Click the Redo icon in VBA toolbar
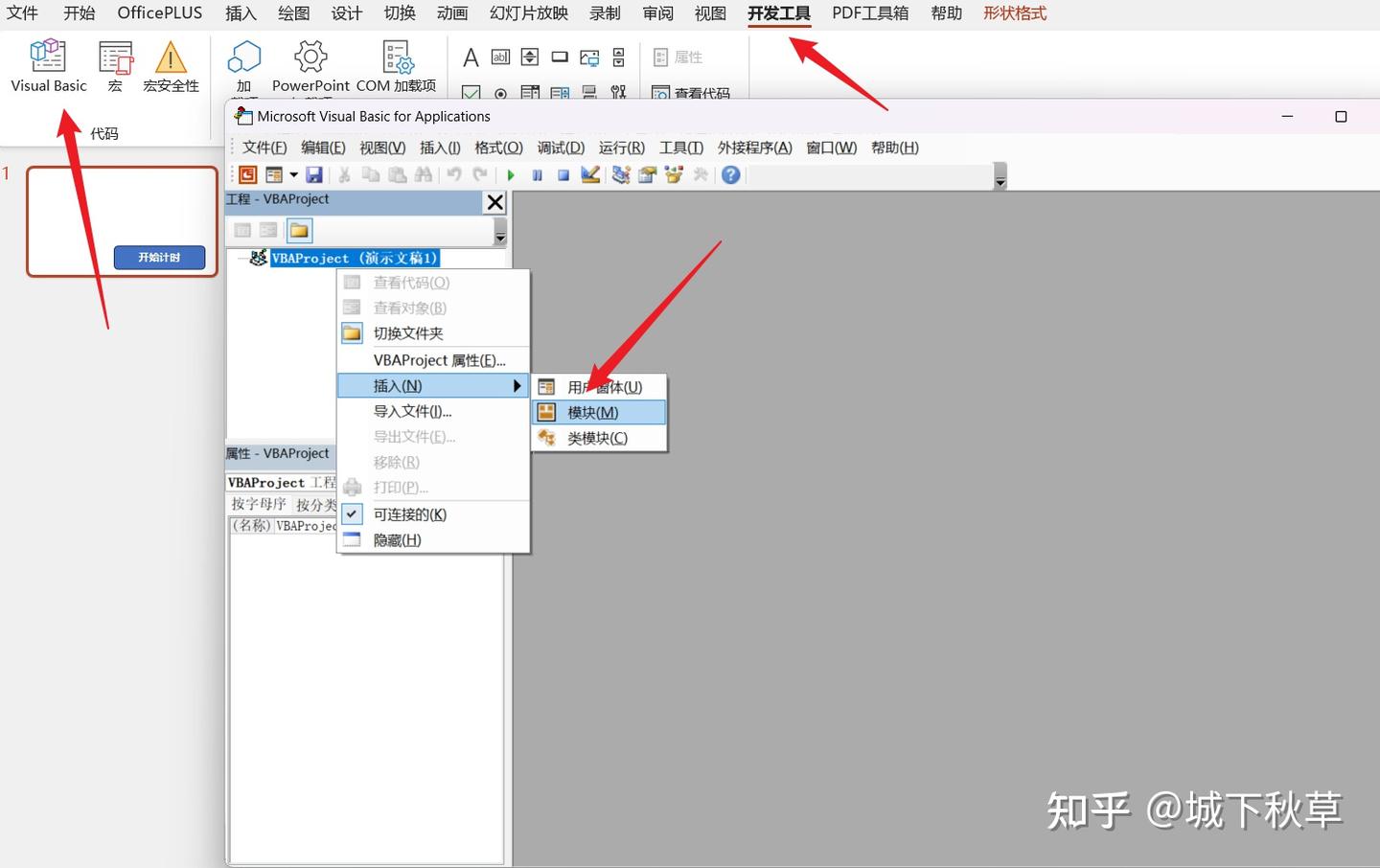Screen dimensions: 1380x868 (480, 174)
